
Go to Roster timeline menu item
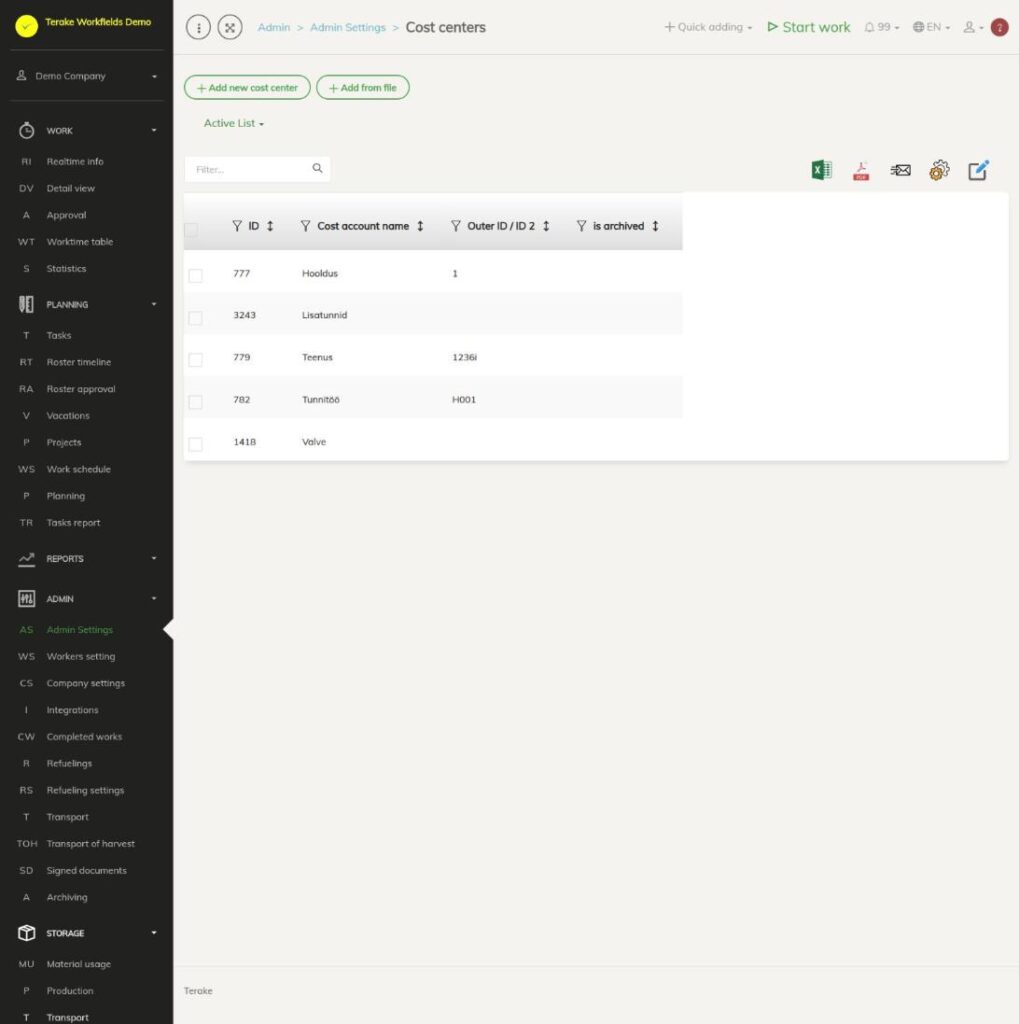click(78, 362)
